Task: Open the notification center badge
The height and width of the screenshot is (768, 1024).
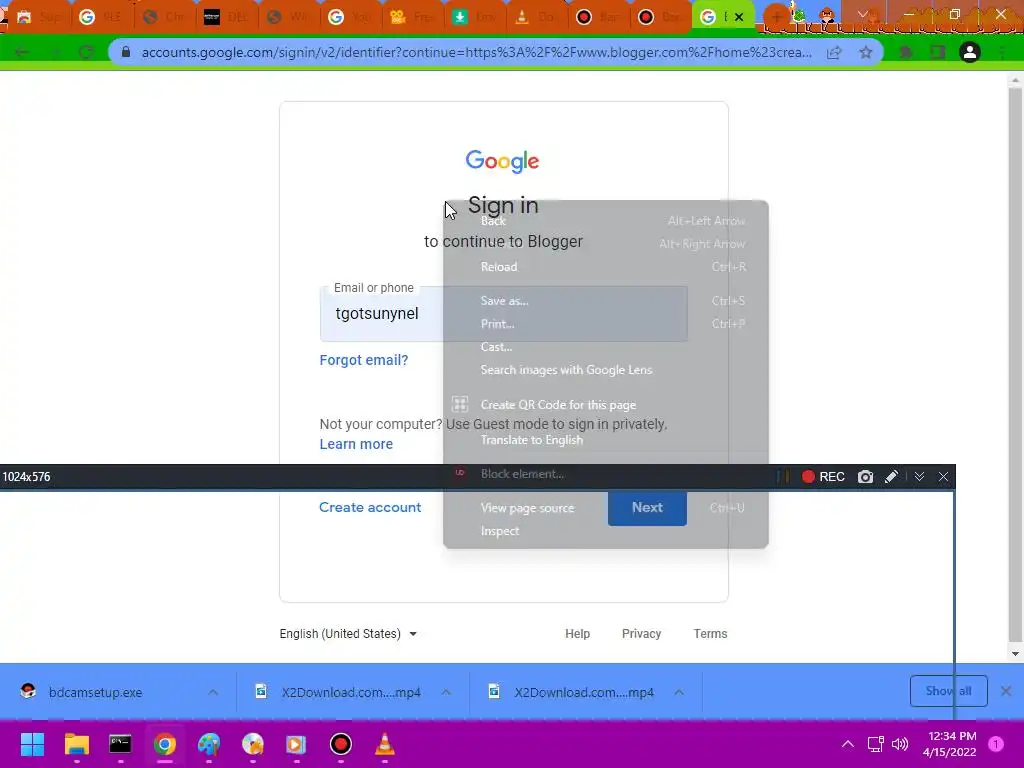Action: [x=996, y=744]
